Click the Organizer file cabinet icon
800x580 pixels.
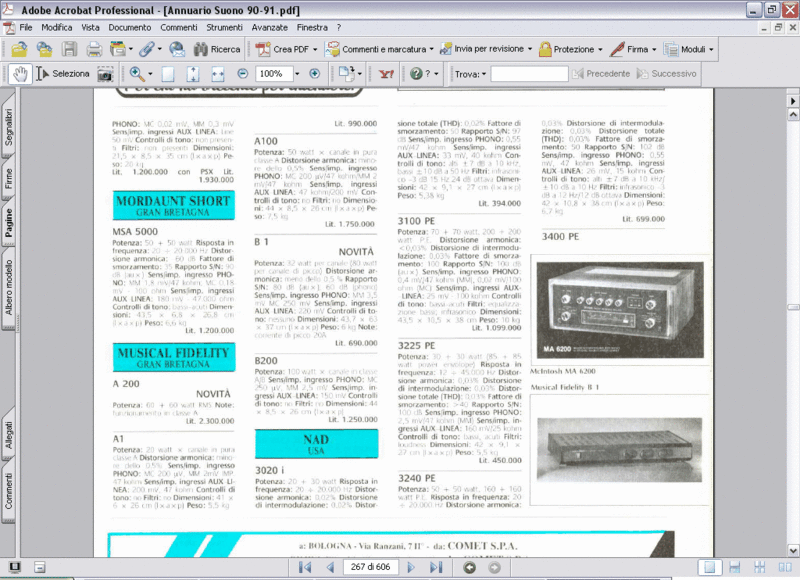(x=118, y=49)
